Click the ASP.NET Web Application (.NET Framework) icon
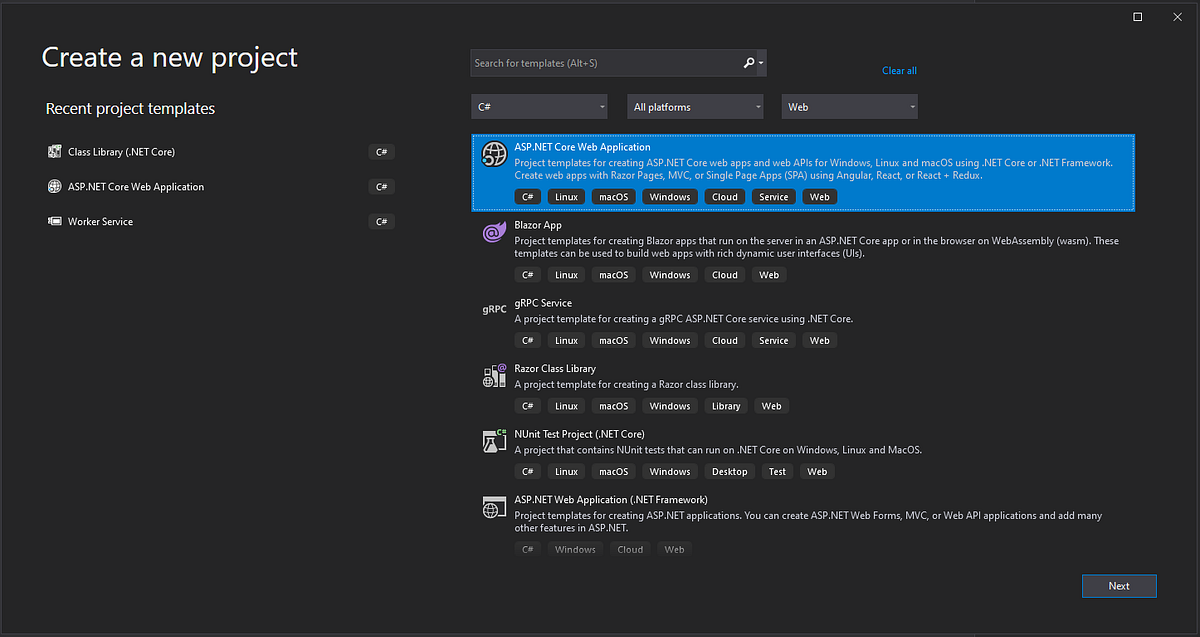This screenshot has width=1200, height=637. tap(494, 507)
